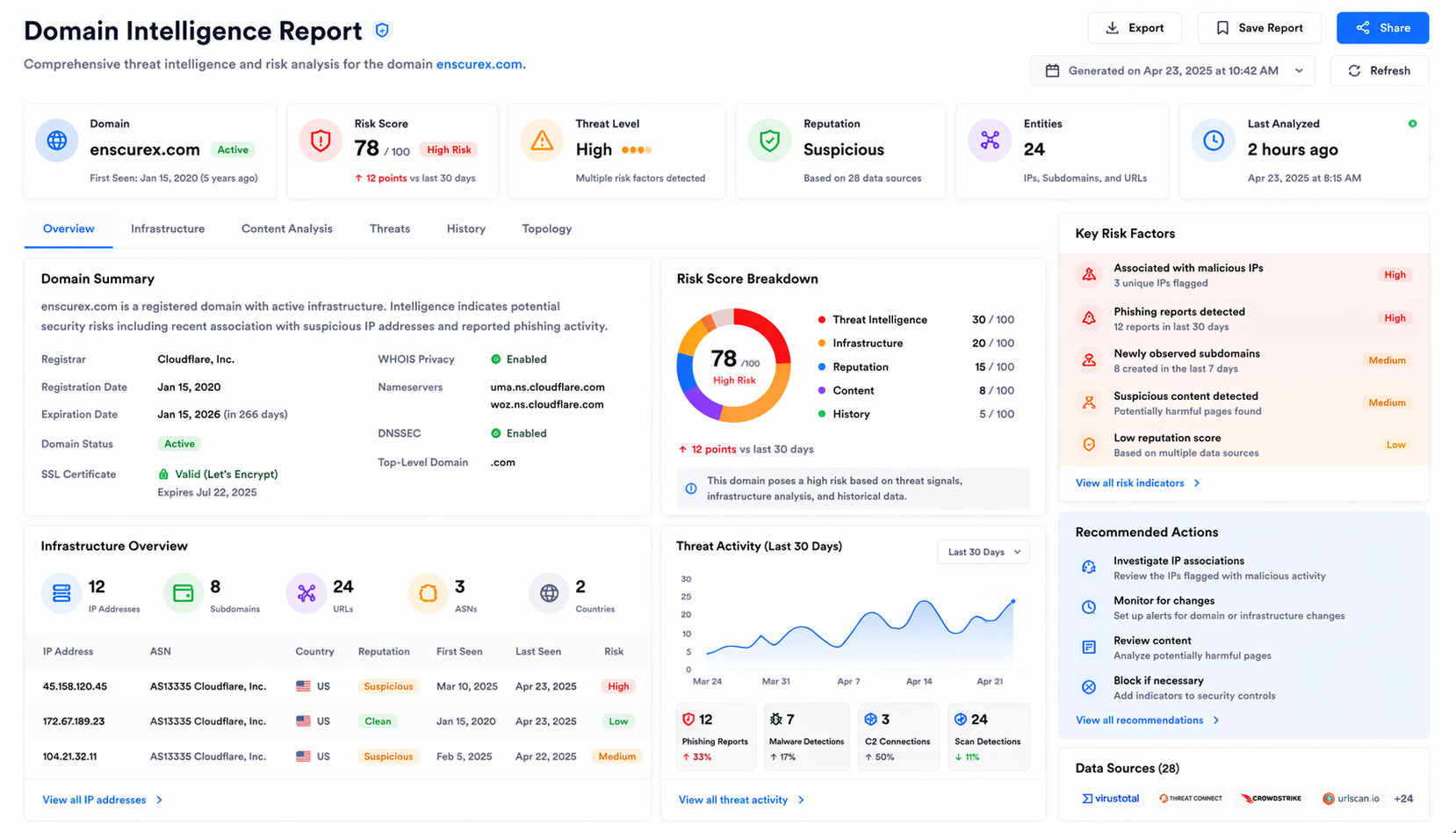Open the Last 30 Days time range selector
Image resolution: width=1456 pixels, height=833 pixels.
pos(982,552)
